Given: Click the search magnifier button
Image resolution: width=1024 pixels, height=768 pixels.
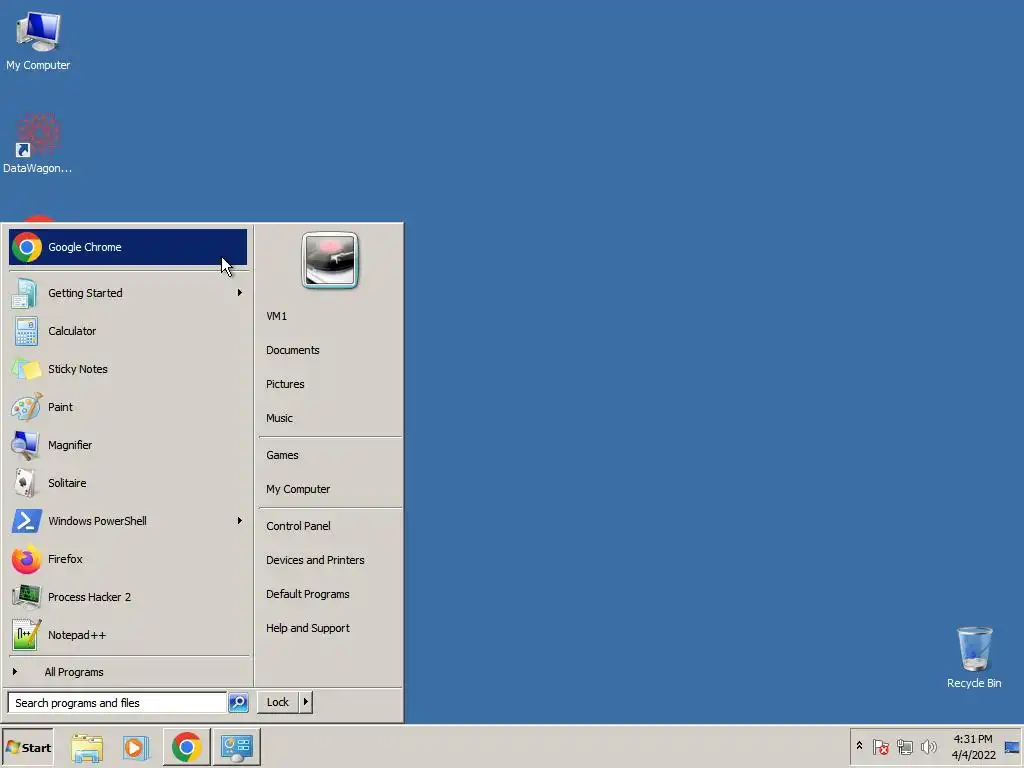Looking at the screenshot, I should (x=238, y=703).
